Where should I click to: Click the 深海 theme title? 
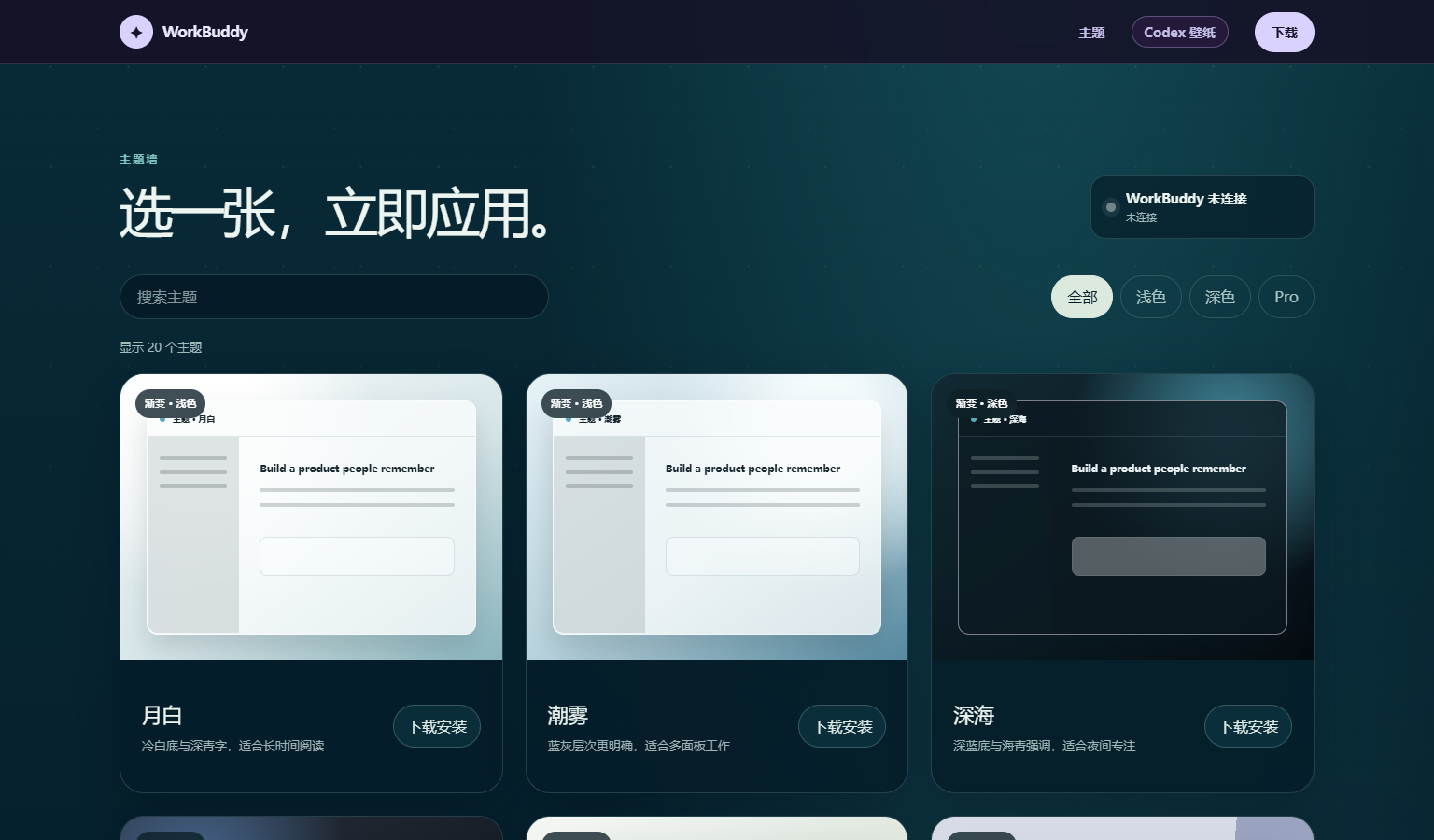(974, 716)
